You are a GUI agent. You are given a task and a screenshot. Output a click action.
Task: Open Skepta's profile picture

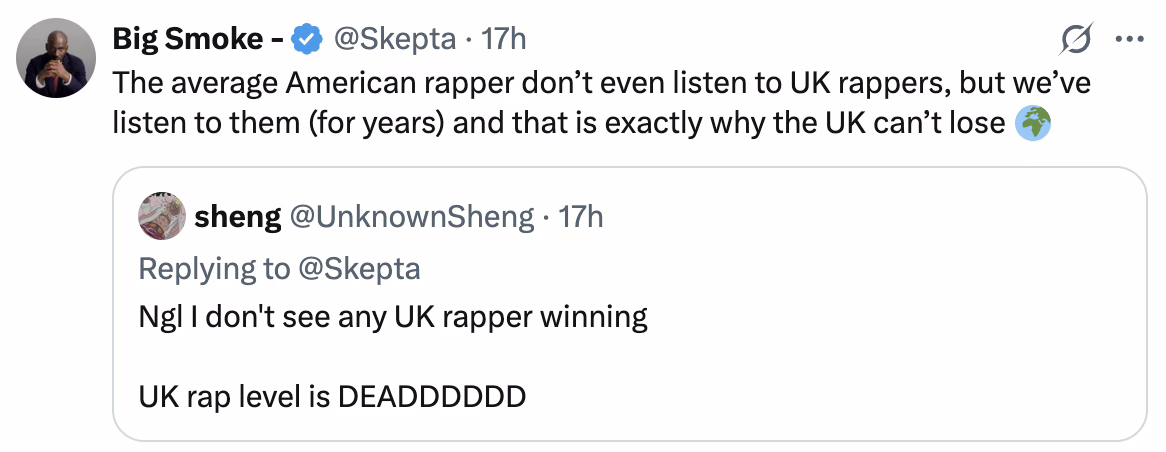(x=55, y=57)
